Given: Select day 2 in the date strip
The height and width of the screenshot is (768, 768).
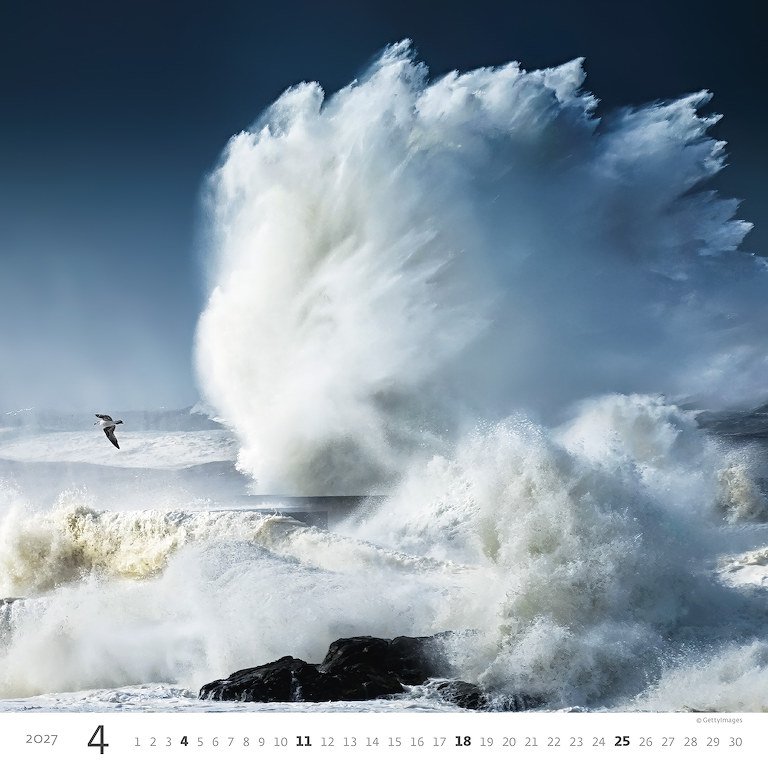Looking at the screenshot, I should [153, 742].
